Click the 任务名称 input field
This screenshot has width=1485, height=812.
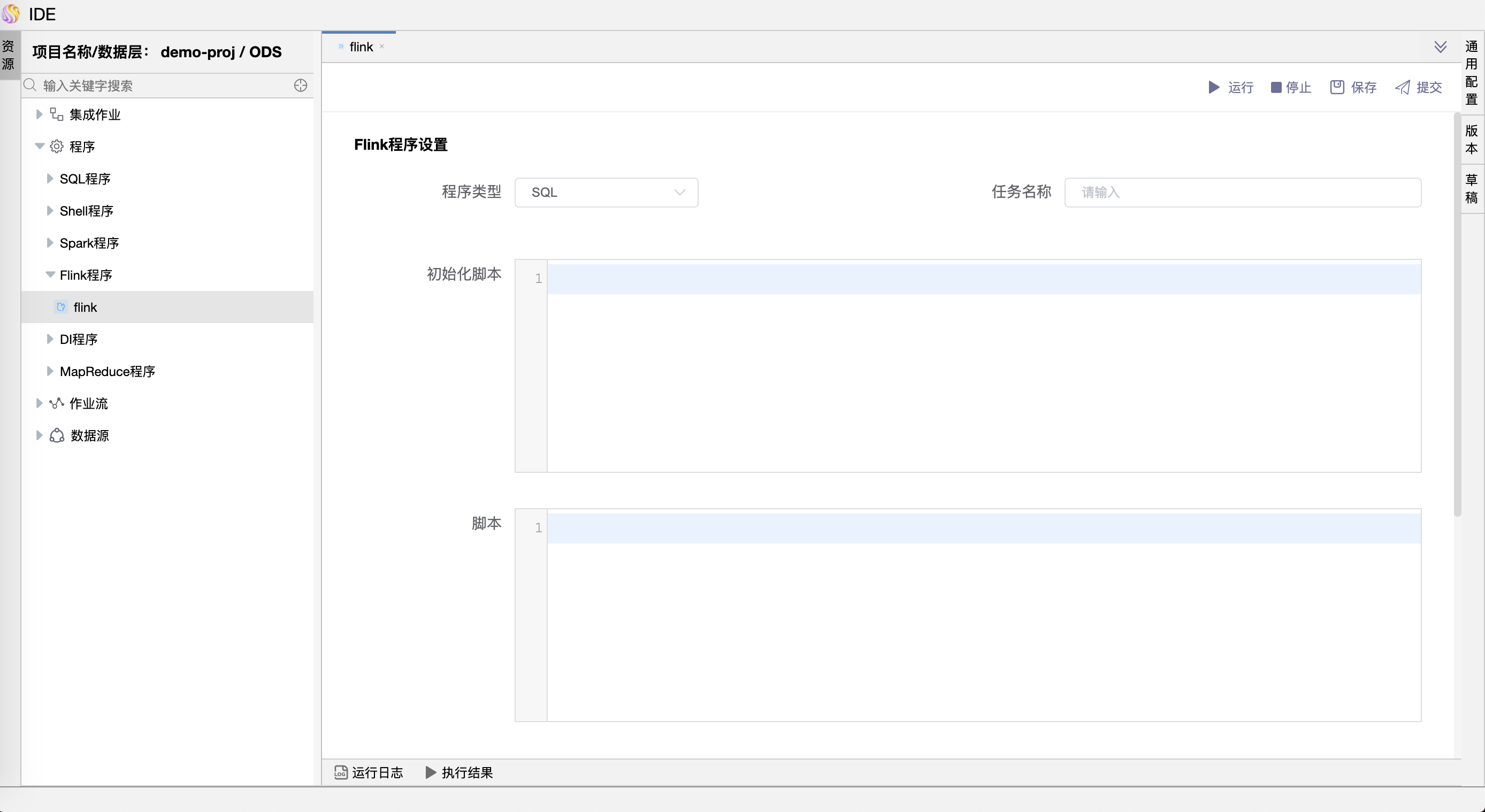[x=1242, y=193]
